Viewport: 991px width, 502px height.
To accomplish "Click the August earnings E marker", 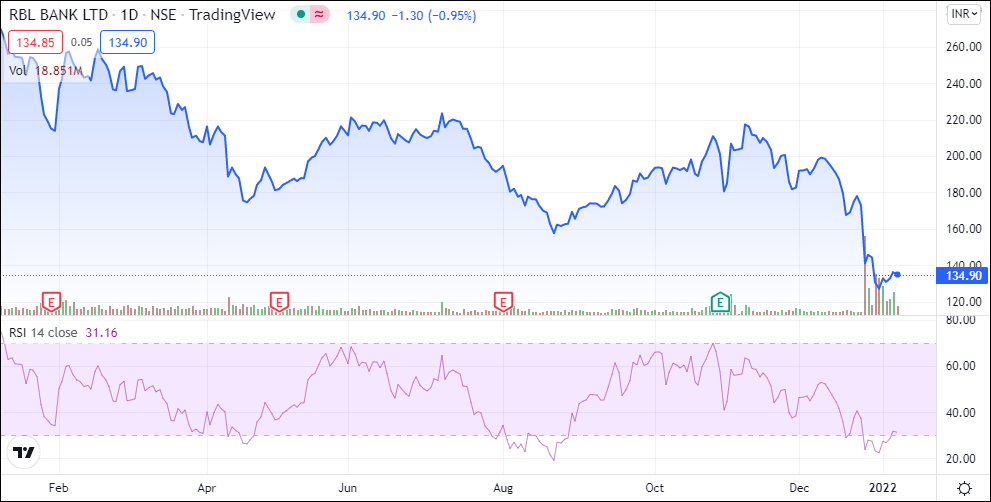I will [x=503, y=302].
